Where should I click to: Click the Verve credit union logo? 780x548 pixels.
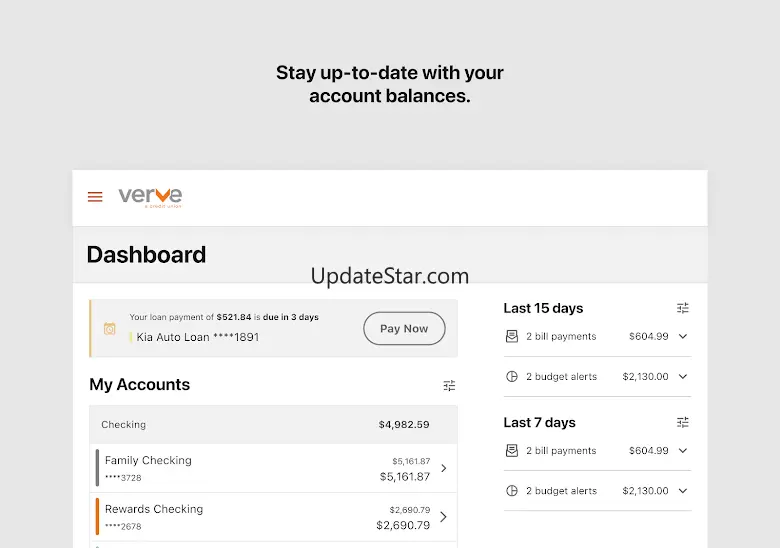pos(150,196)
